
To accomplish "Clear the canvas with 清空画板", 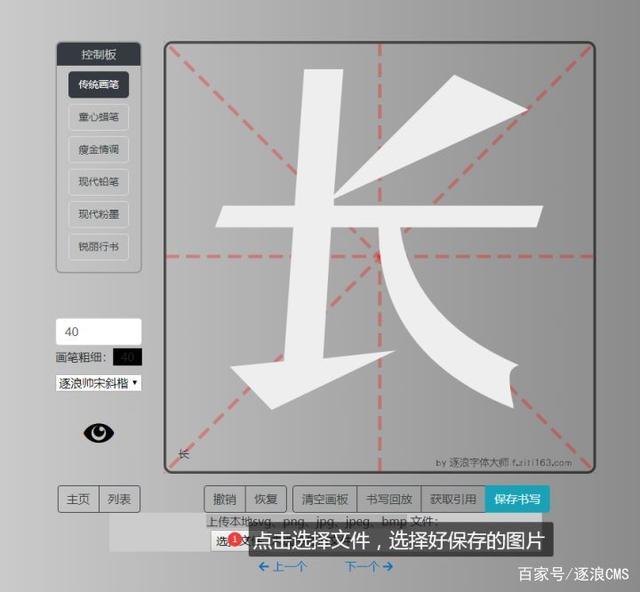I will pyautogui.click(x=325, y=499).
